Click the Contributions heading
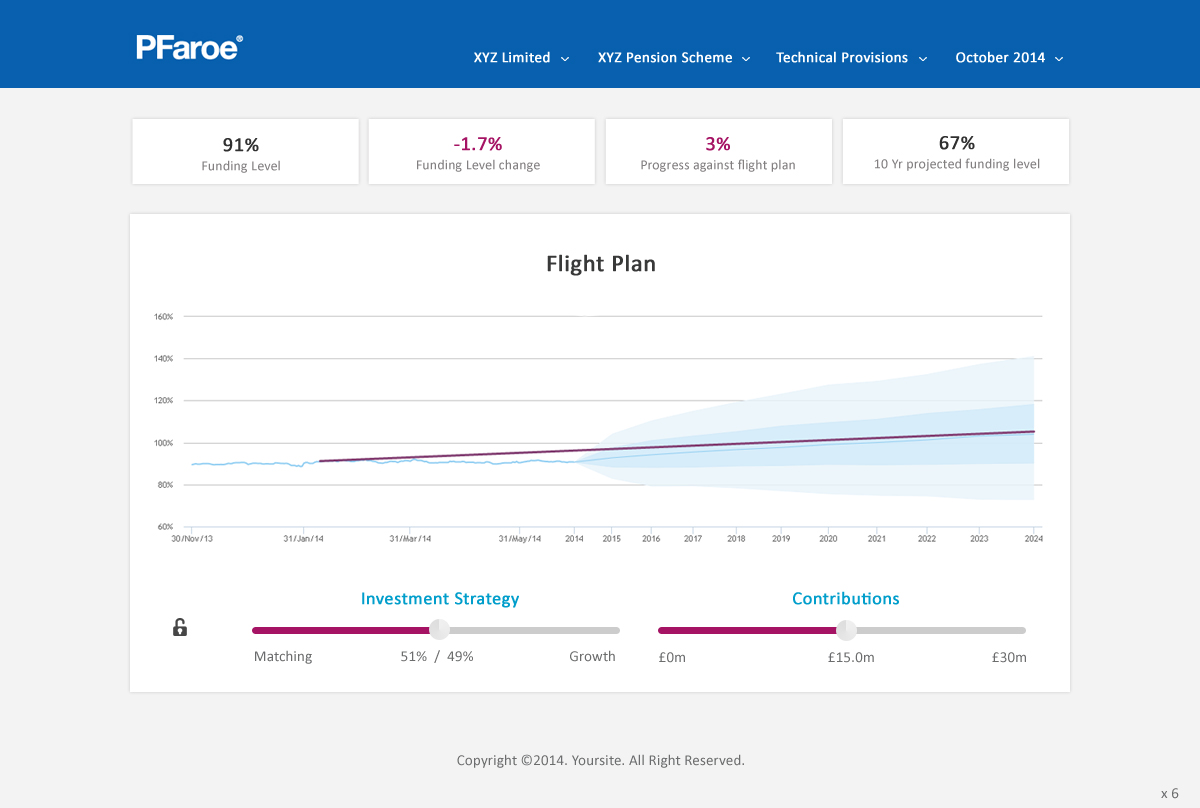 (x=845, y=599)
